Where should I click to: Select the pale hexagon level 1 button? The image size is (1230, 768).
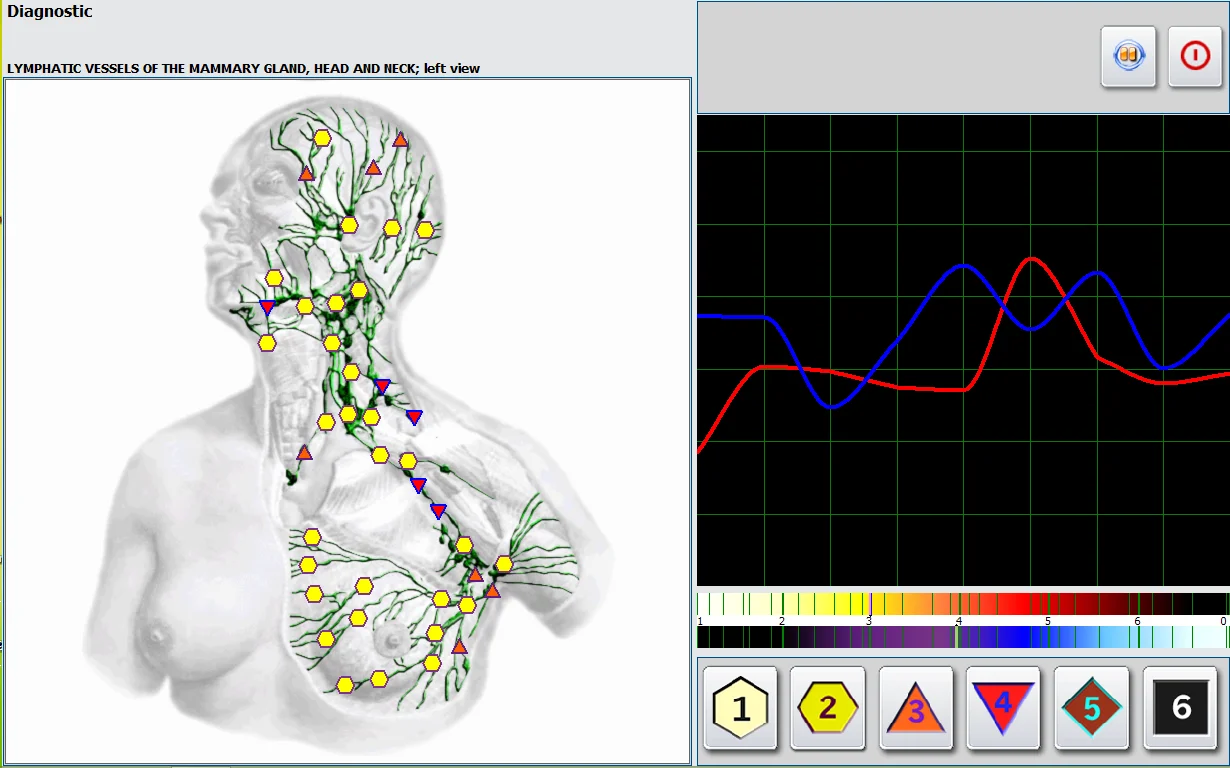[741, 708]
